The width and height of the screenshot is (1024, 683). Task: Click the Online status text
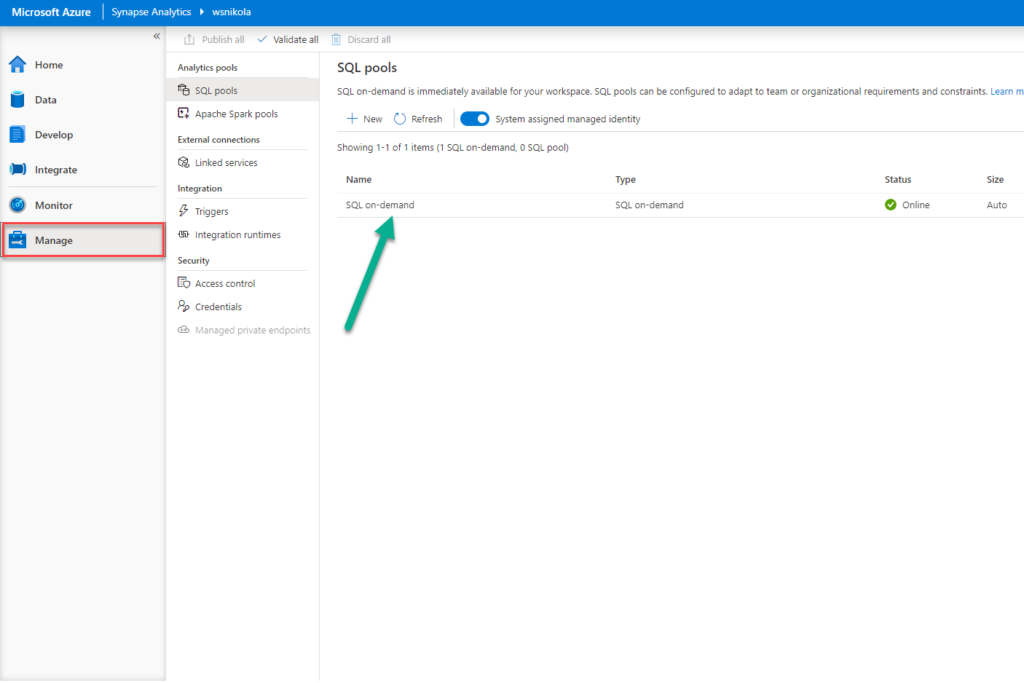click(916, 204)
